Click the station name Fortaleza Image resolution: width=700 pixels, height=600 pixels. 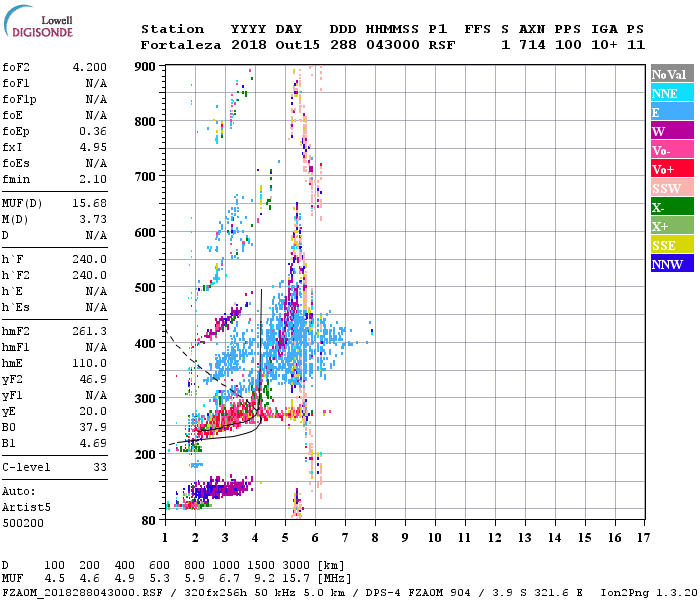click(x=181, y=45)
